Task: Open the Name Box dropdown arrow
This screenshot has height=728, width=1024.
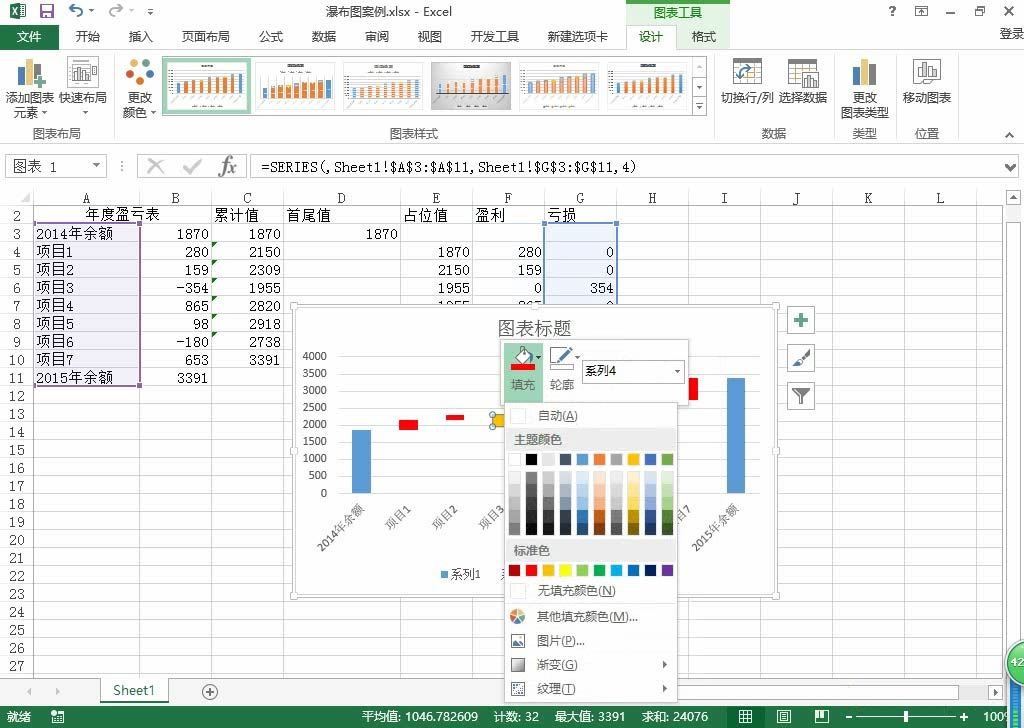Action: click(x=96, y=166)
